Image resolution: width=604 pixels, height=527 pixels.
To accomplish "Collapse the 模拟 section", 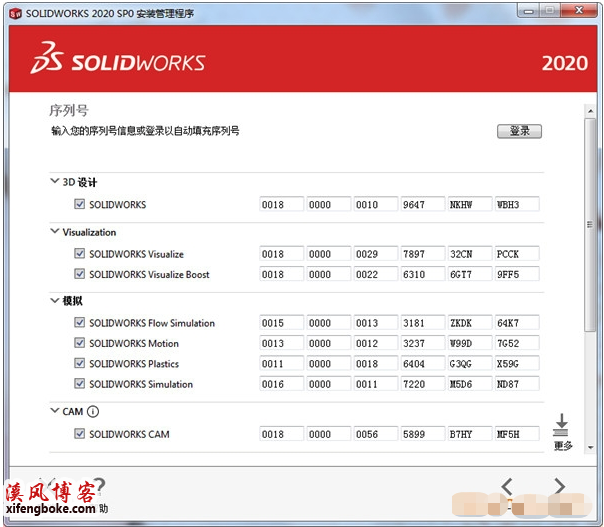I will point(55,300).
